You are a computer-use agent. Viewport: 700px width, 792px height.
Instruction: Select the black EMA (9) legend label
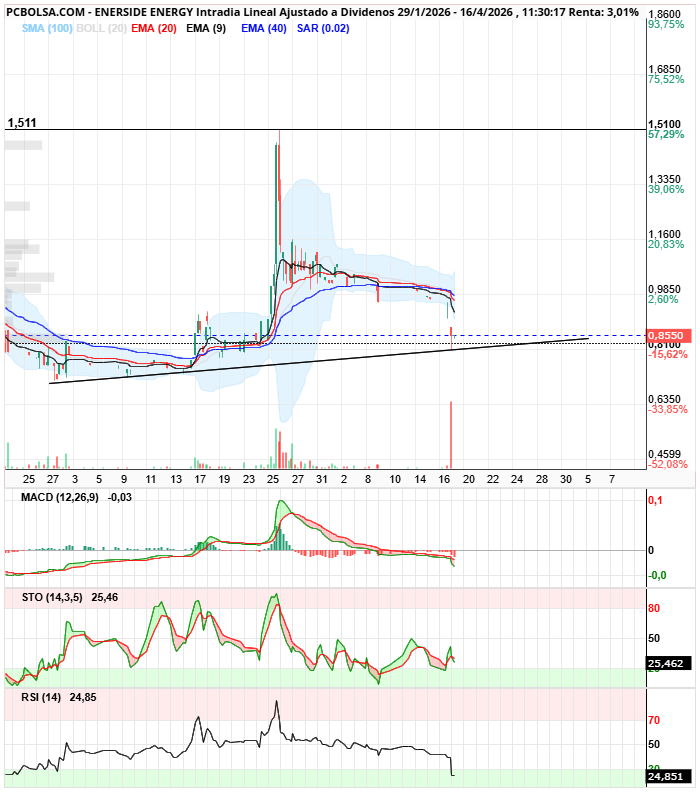(207, 28)
